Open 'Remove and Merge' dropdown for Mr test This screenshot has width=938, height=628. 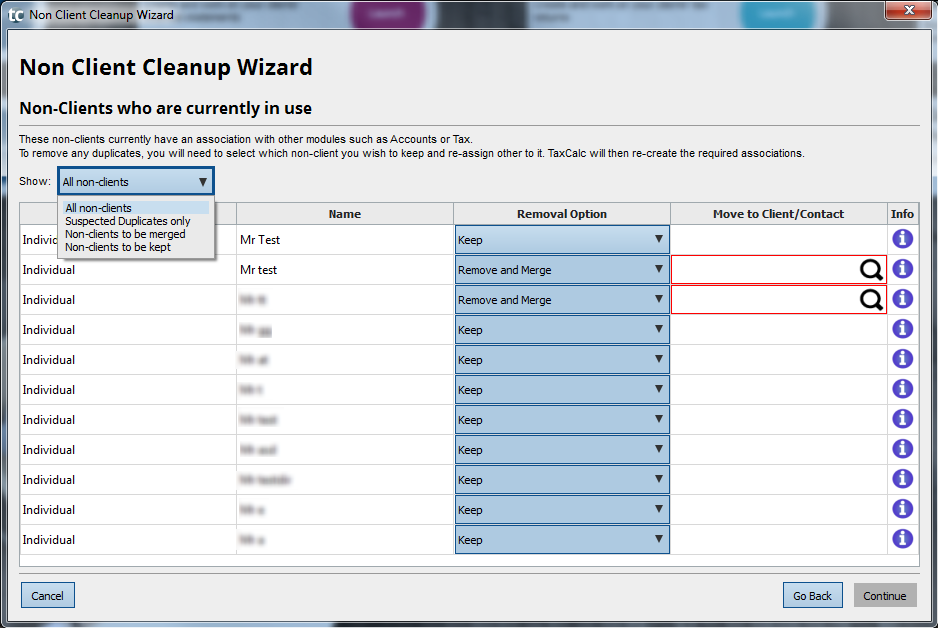561,270
